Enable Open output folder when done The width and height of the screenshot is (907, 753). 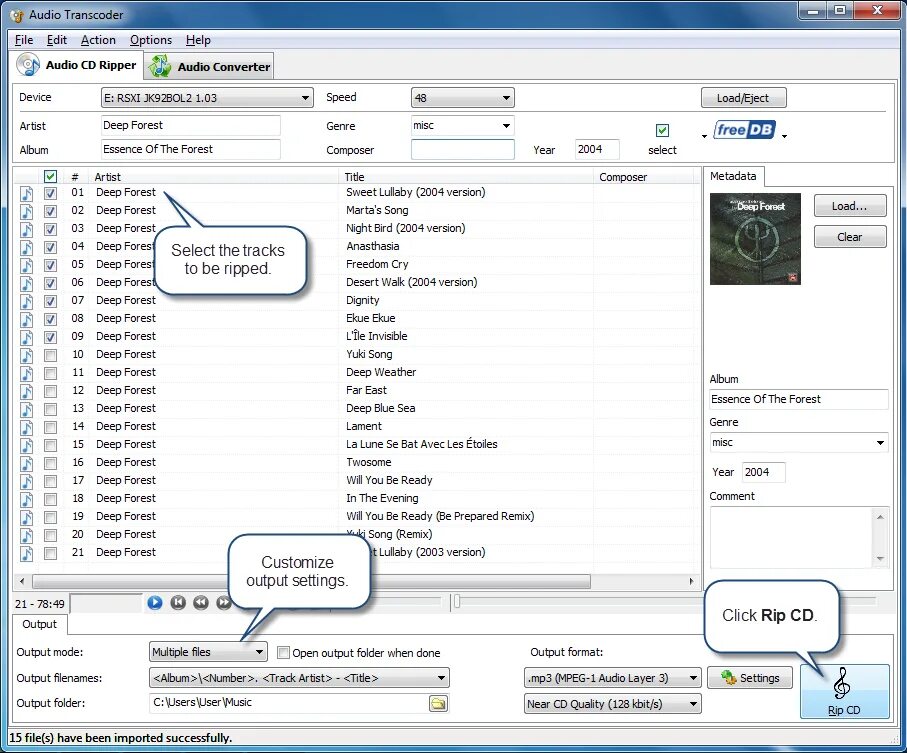283,652
